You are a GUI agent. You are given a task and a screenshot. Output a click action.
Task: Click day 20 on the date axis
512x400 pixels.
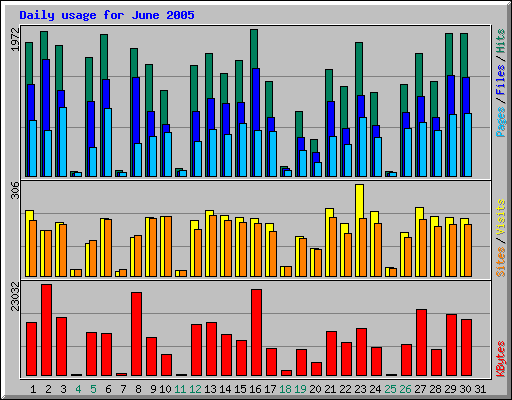(x=315, y=389)
